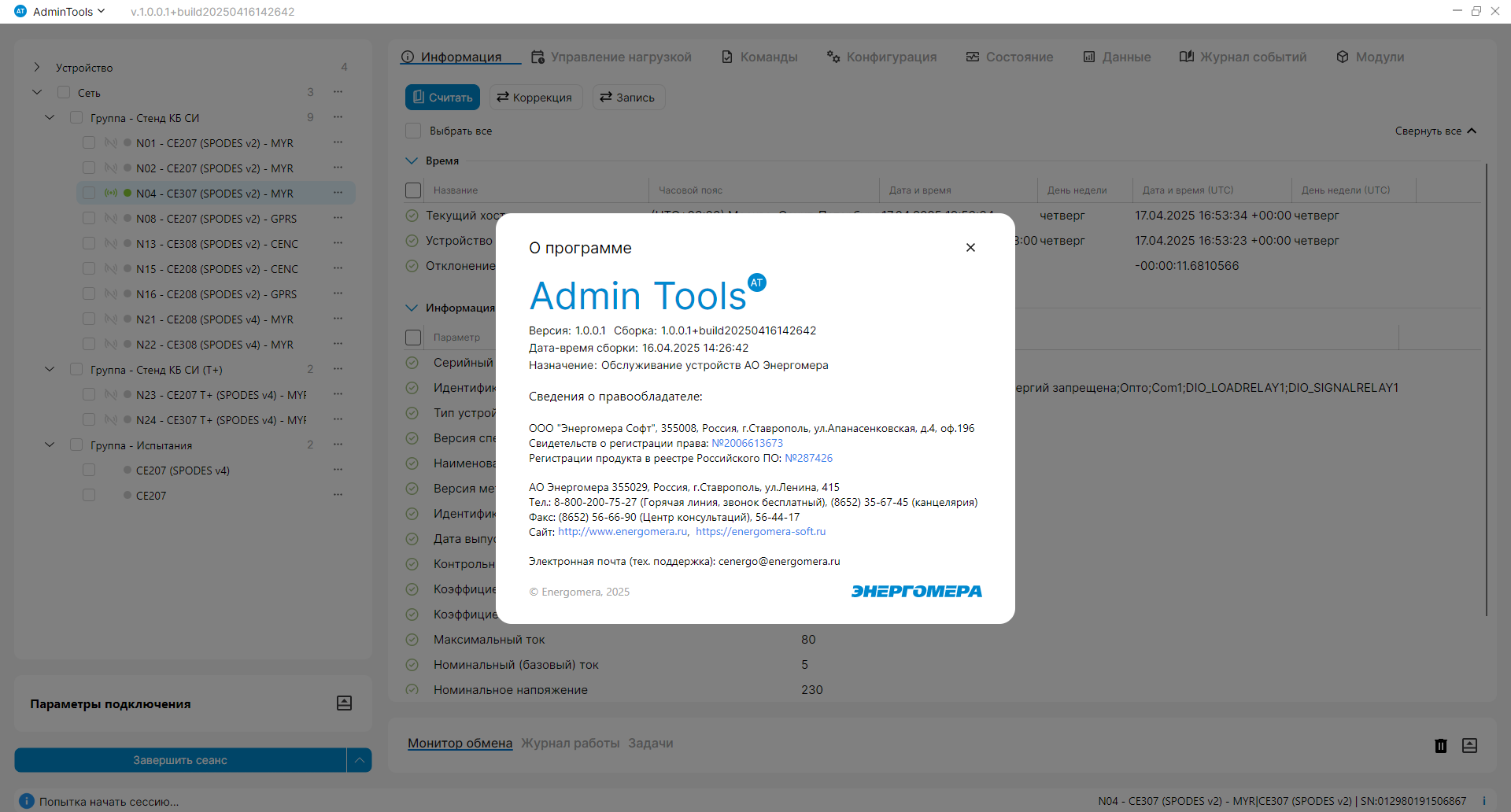Click the info icon in the status bar
Screen dimensions: 1511x812
[26, 801]
